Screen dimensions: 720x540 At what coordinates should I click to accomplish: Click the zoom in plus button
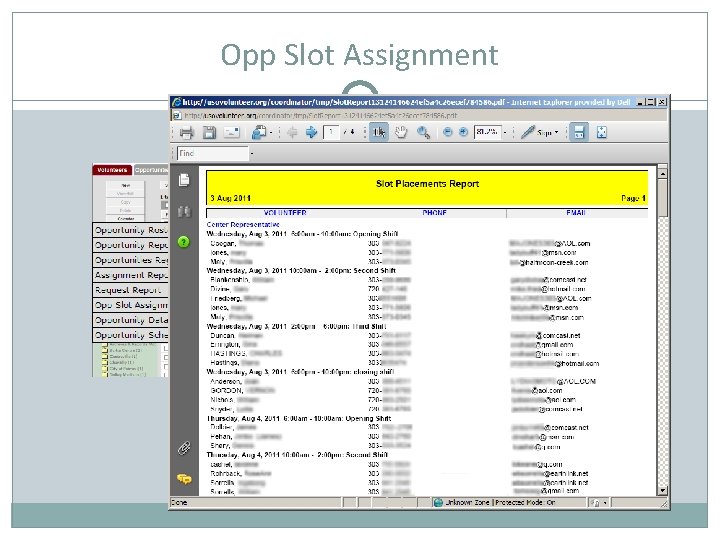tap(463, 132)
